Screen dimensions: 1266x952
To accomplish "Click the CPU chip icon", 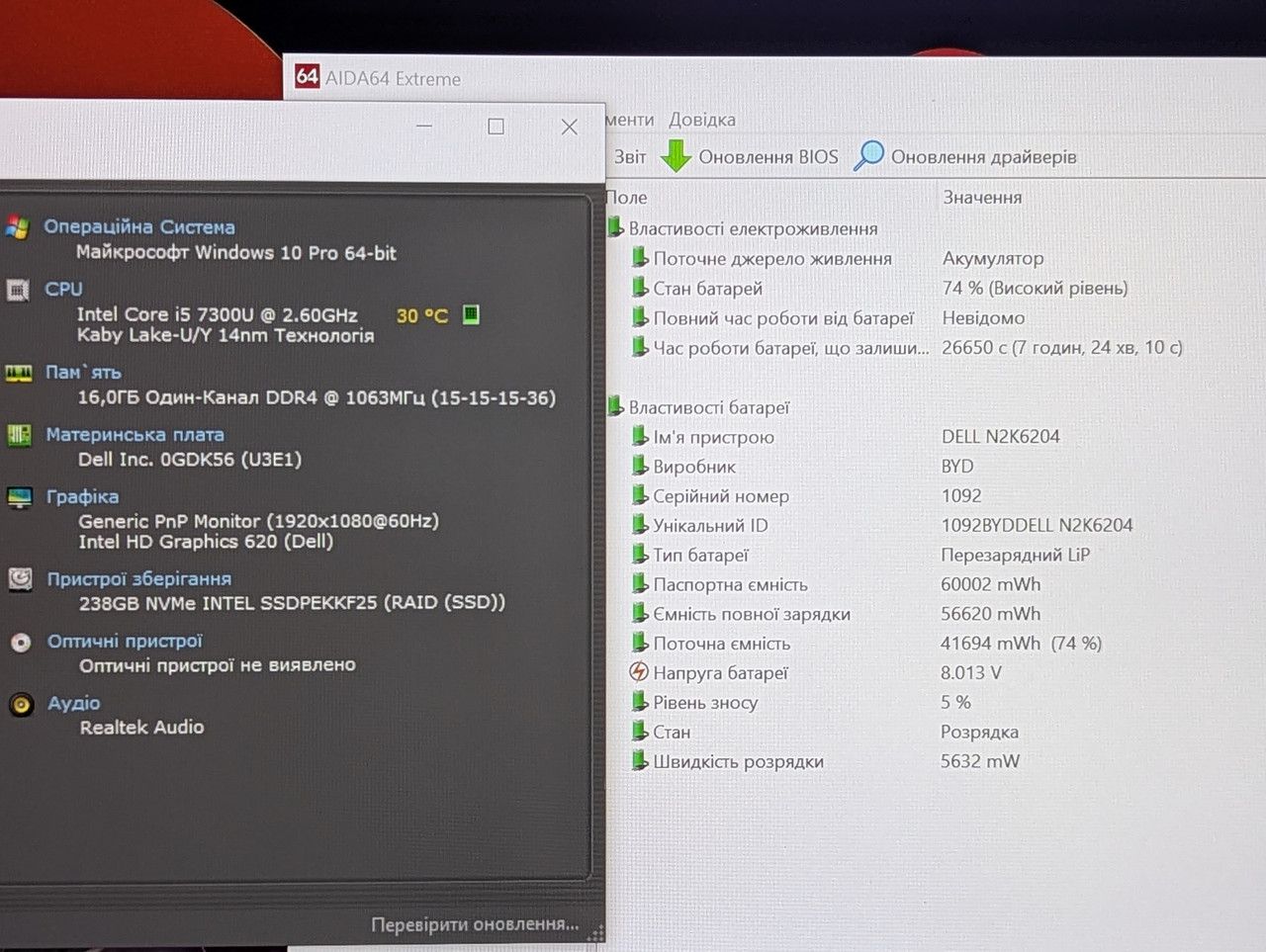I will coord(18,291).
